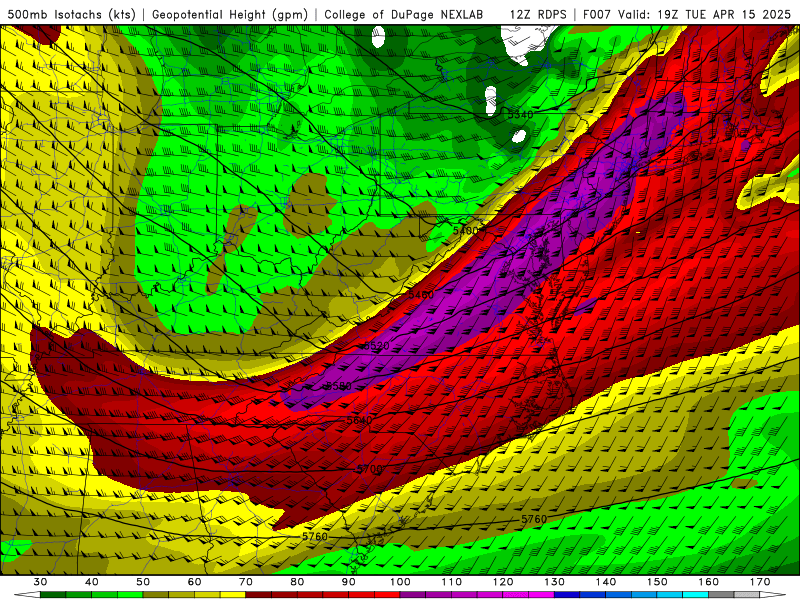Click the 70 value on the color scale
This screenshot has width=800, height=600.
(x=246, y=582)
